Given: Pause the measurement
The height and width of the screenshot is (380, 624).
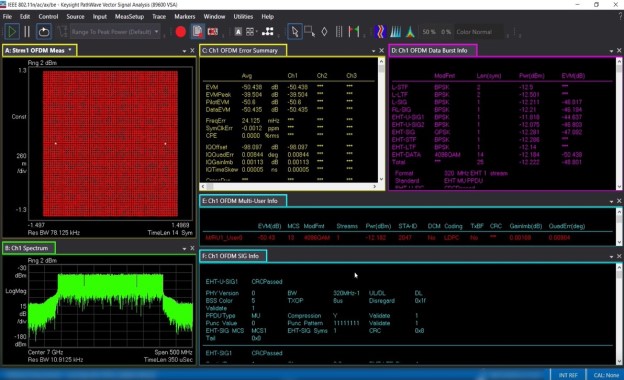Looking at the screenshot, I should pyautogui.click(x=27, y=31).
